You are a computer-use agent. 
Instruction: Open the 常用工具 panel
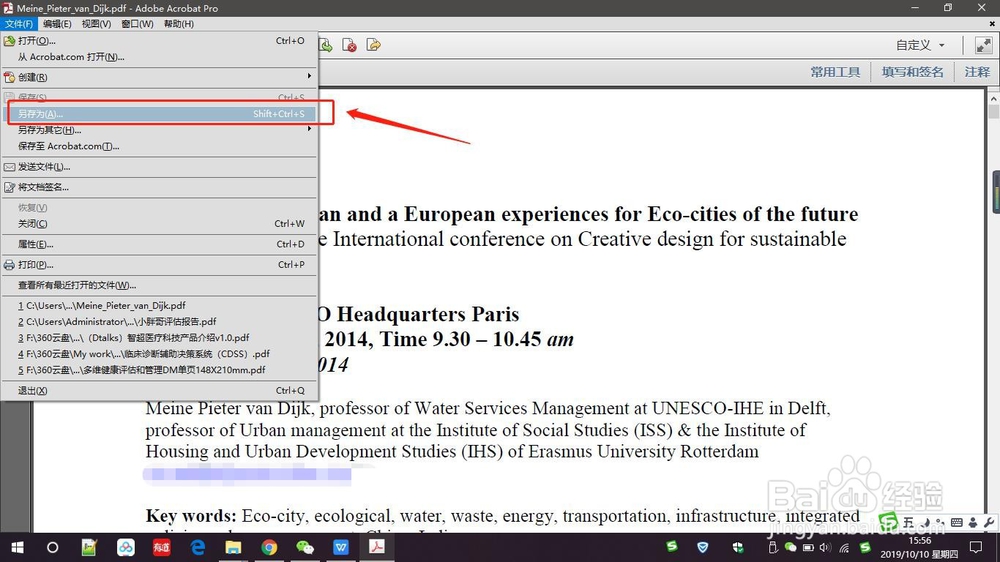tap(835, 72)
